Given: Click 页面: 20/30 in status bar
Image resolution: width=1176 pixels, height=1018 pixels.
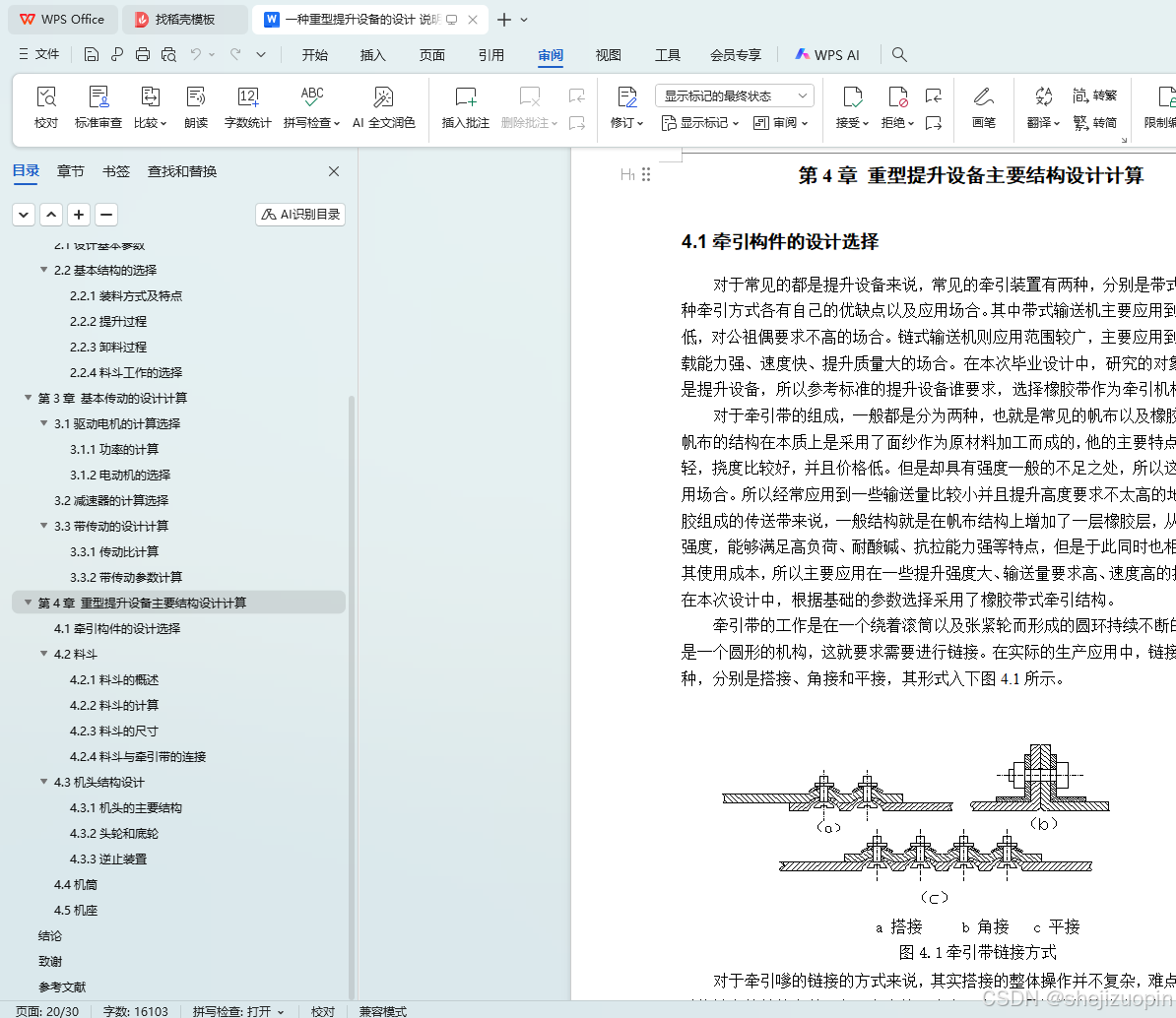Looking at the screenshot, I should (47, 1011).
